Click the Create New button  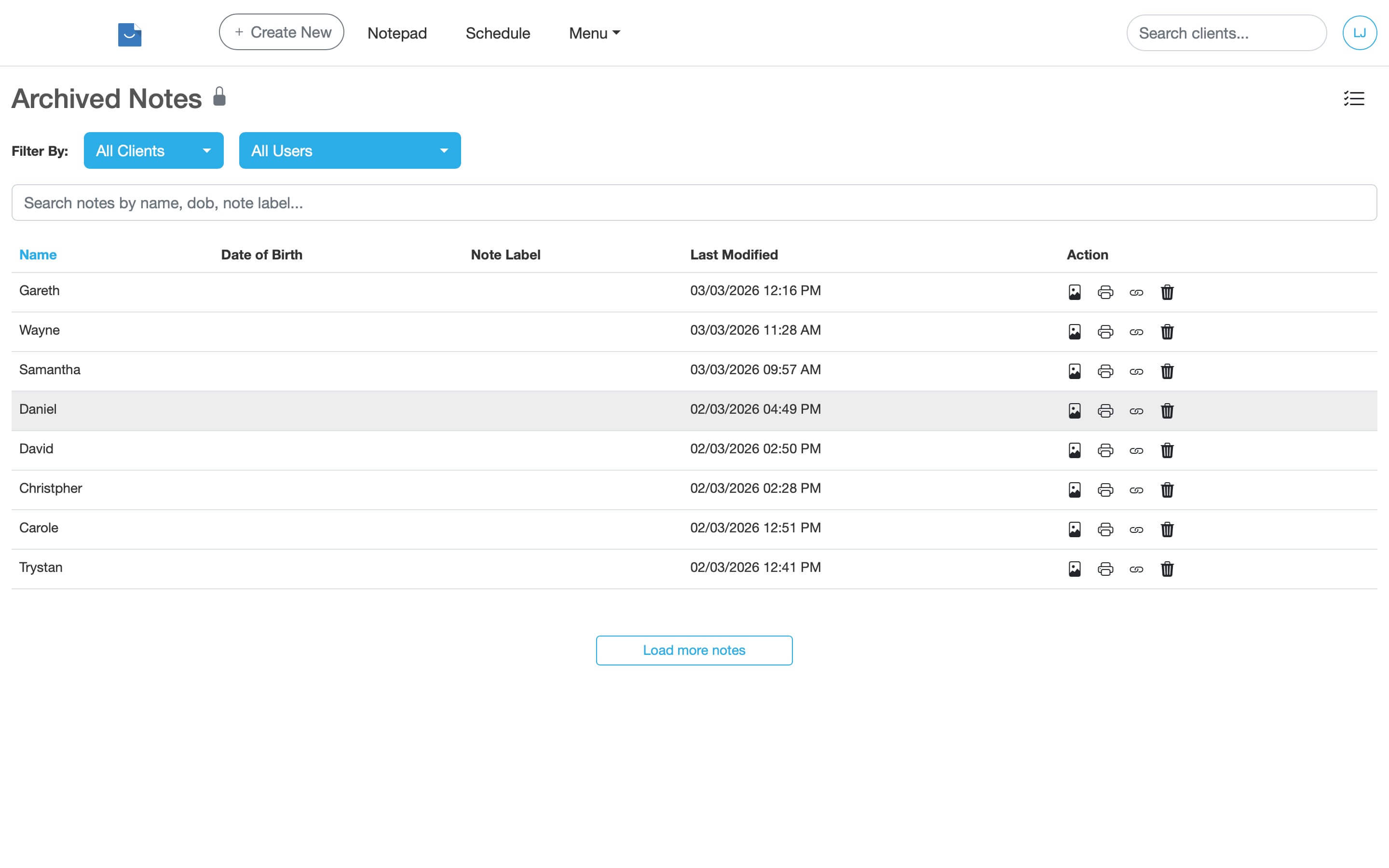281,31
